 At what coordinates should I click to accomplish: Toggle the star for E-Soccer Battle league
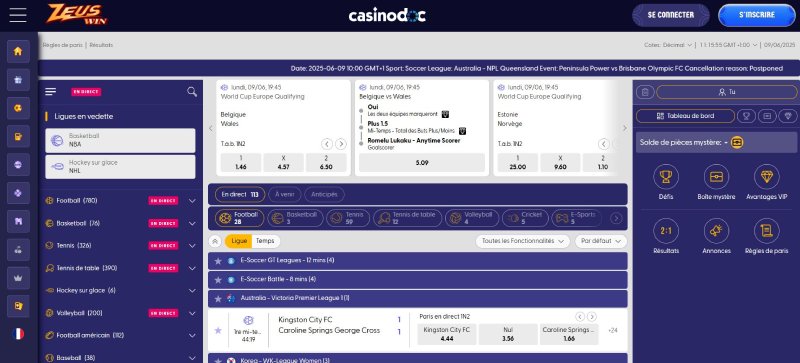coord(218,280)
